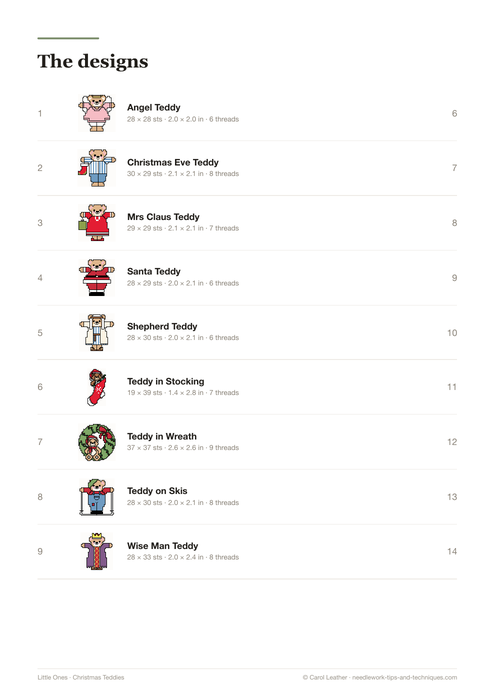Open the Angel Teddy bear thumbnail

coord(97,113)
